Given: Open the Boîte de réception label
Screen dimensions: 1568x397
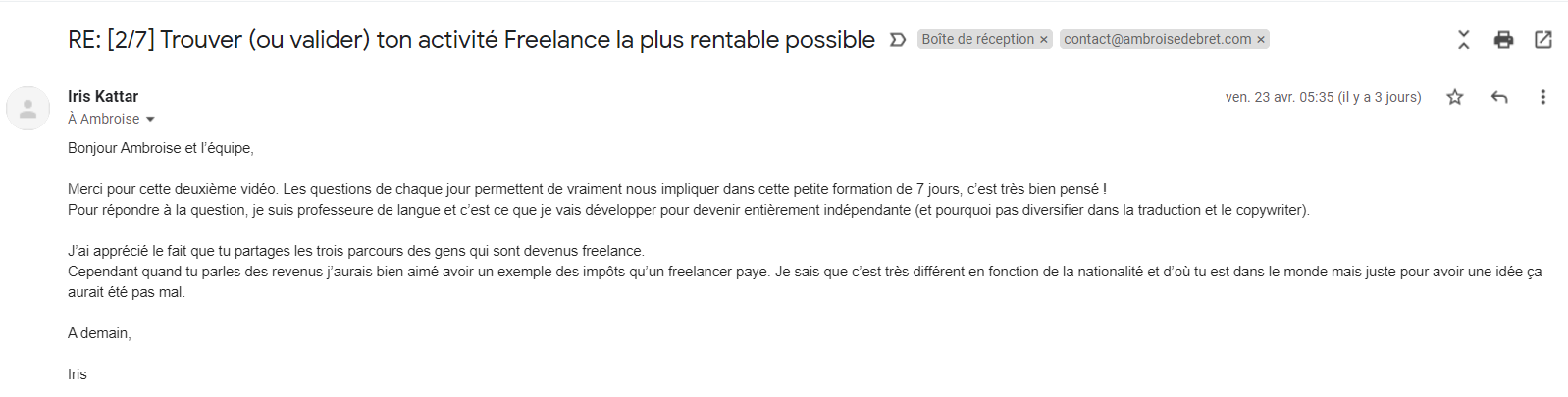Looking at the screenshot, I should coord(977,39).
